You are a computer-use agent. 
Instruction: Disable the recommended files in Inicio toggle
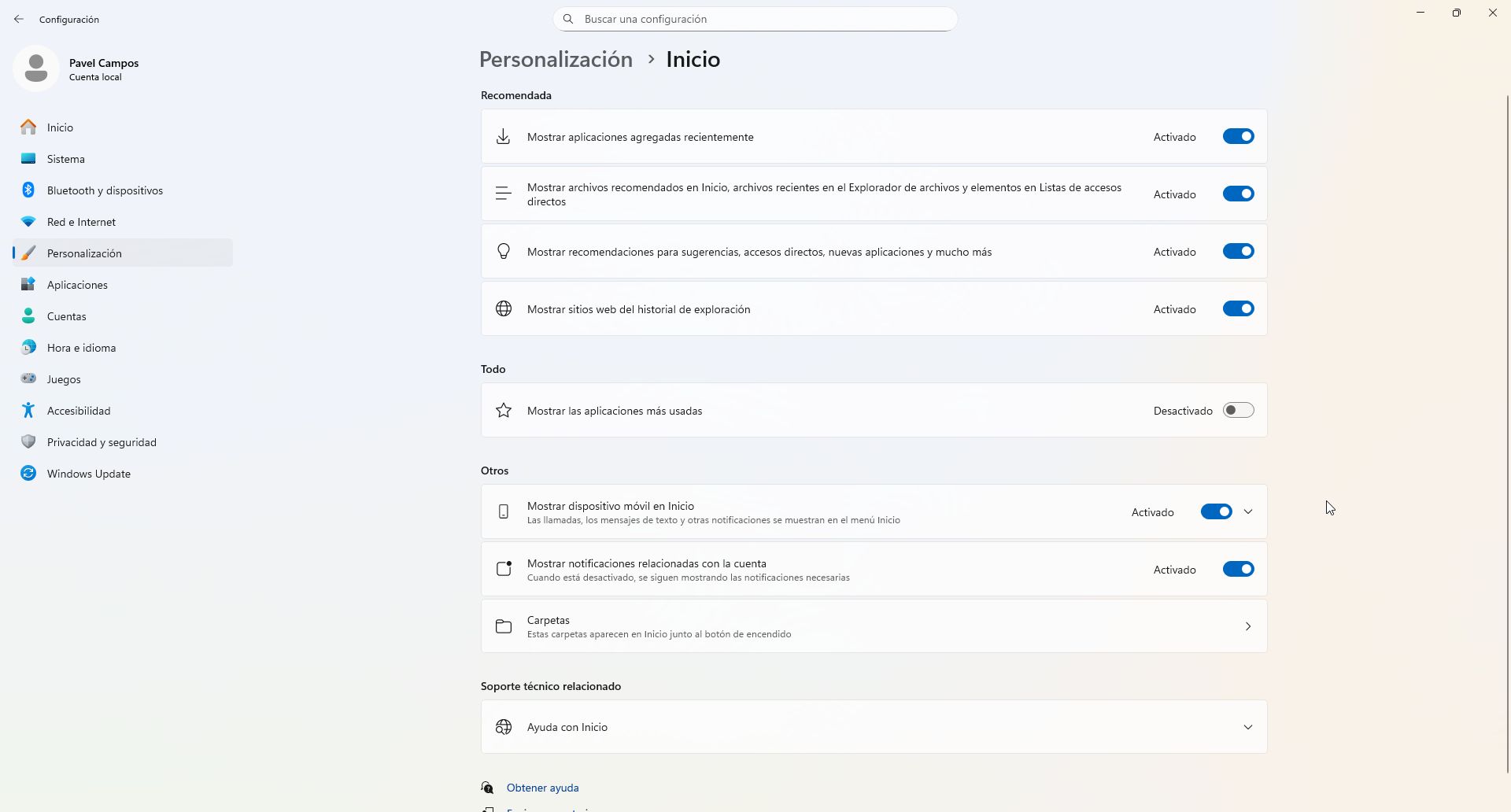[x=1238, y=194]
